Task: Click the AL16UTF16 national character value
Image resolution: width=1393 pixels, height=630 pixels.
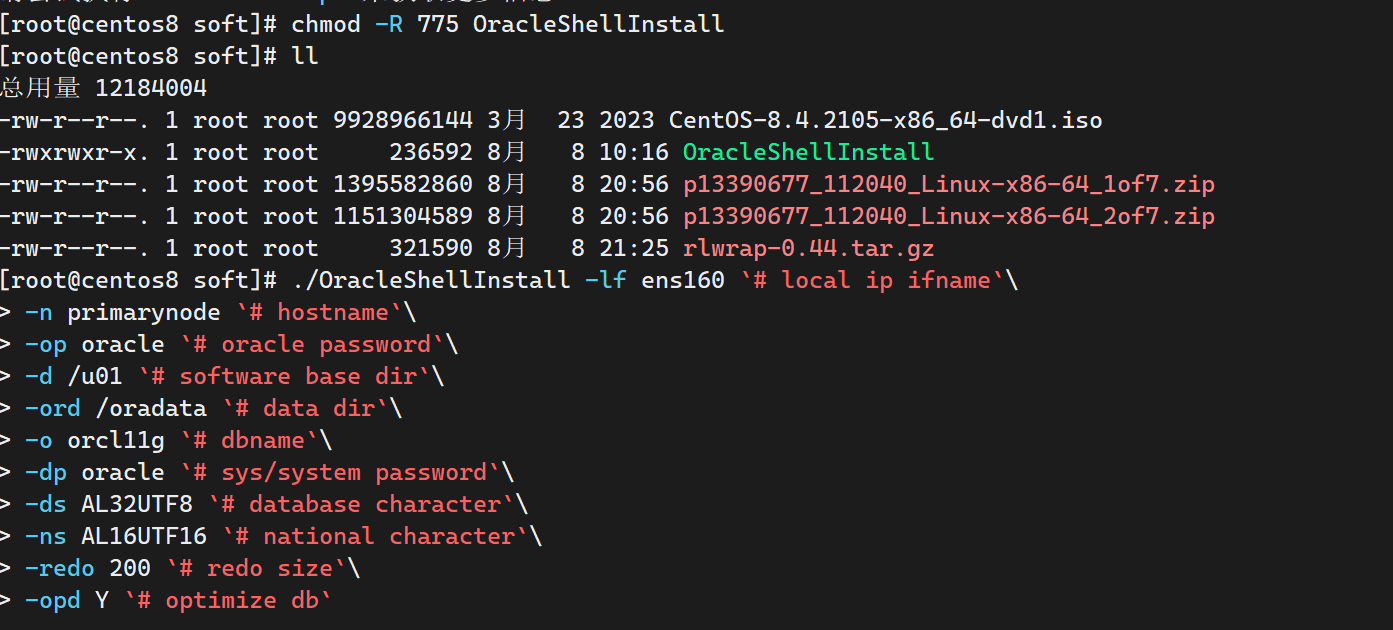Action: click(x=143, y=537)
